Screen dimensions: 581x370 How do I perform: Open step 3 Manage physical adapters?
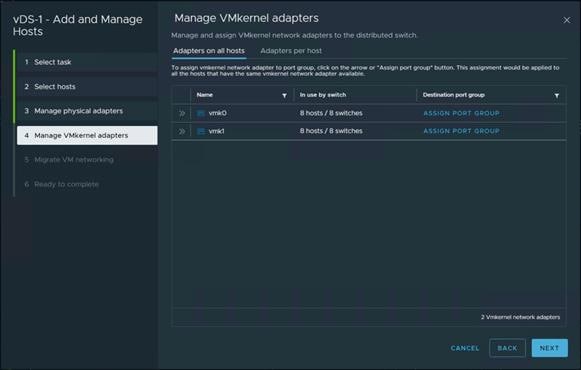click(87, 111)
